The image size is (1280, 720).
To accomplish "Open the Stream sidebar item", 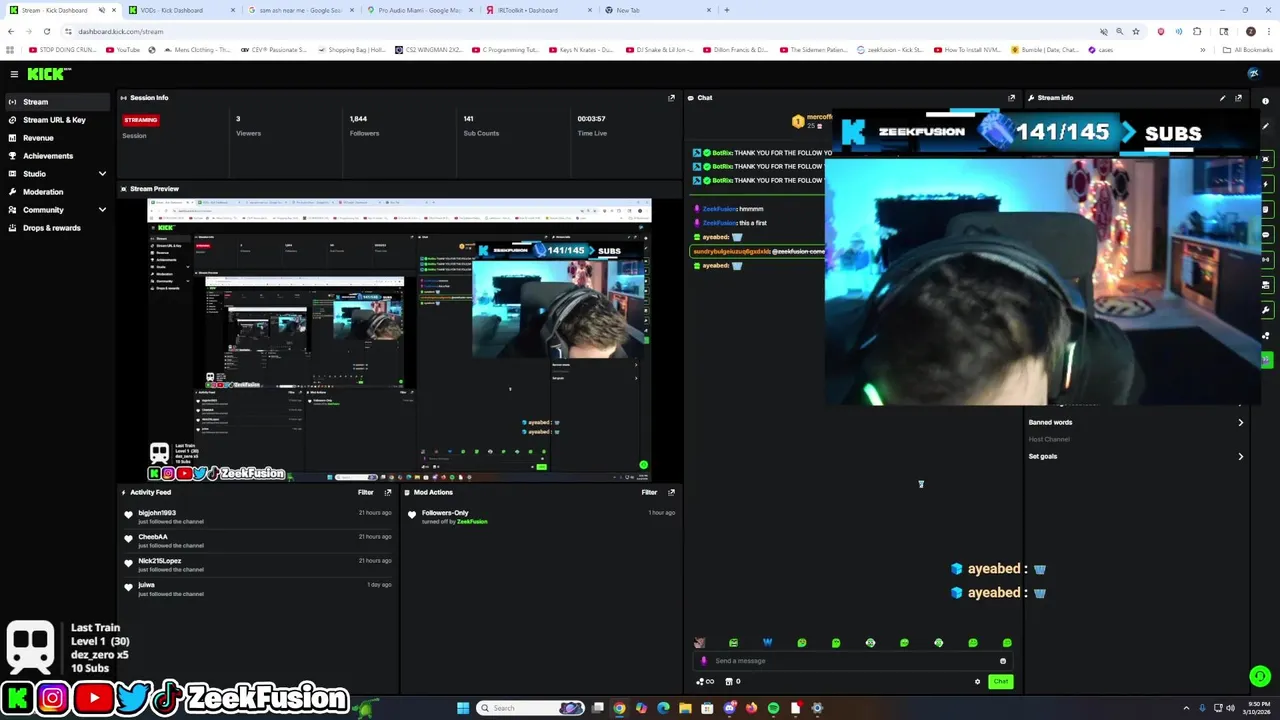I will click(x=56, y=102).
